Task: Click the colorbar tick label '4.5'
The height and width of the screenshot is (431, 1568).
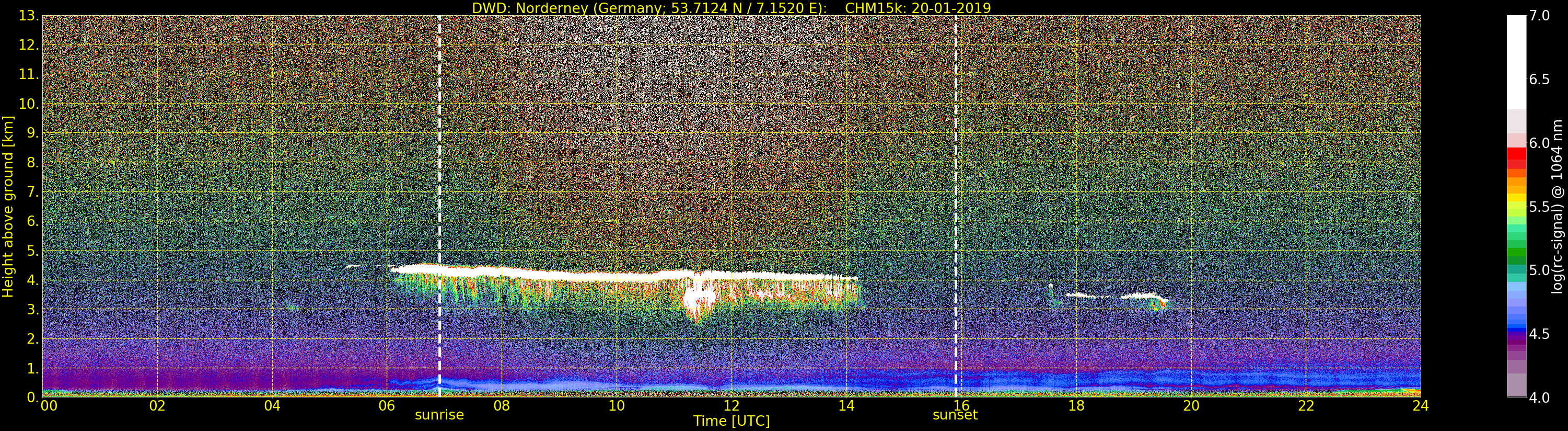Action: tap(1539, 334)
